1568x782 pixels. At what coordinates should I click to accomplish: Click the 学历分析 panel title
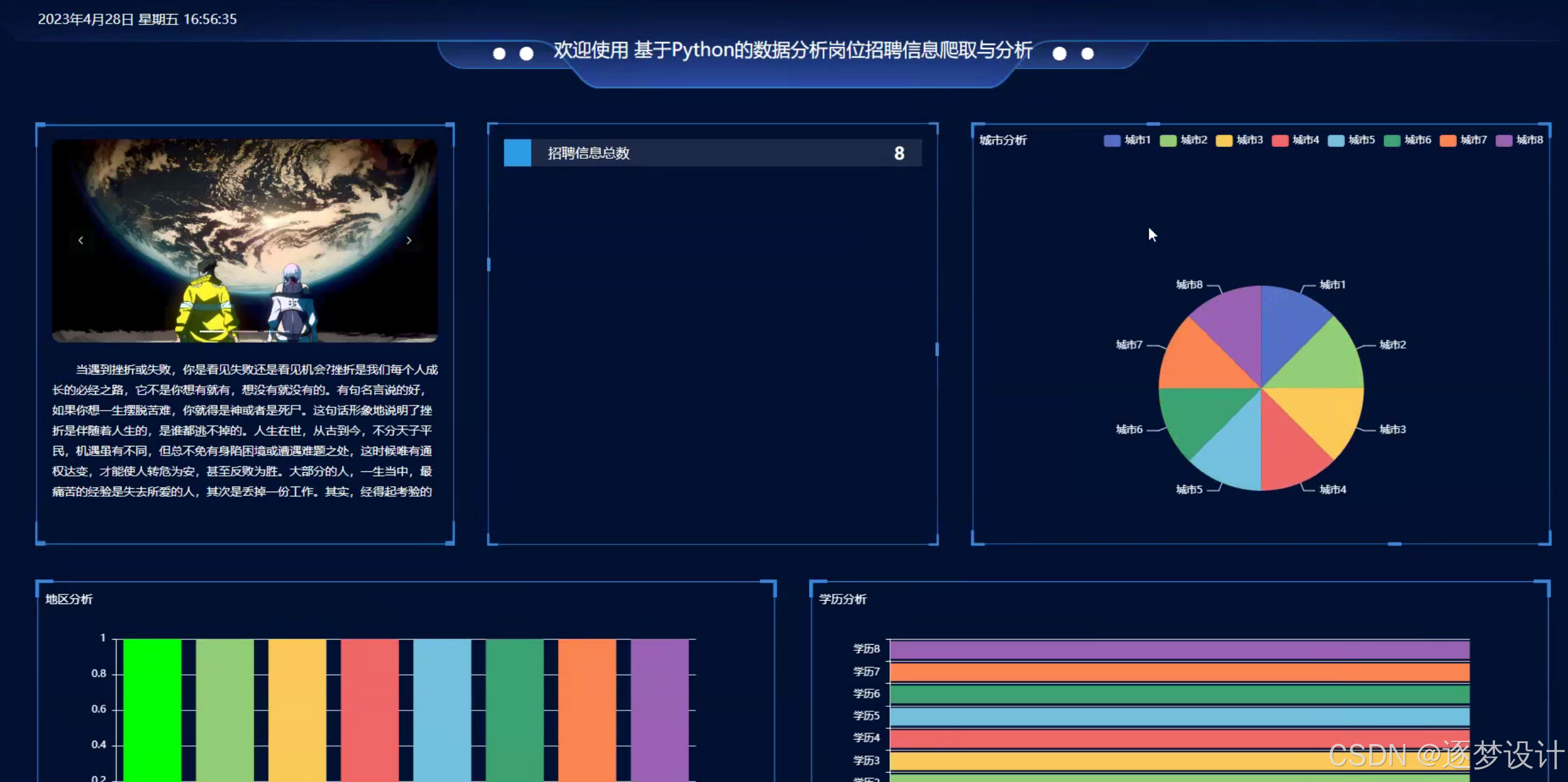pos(842,599)
